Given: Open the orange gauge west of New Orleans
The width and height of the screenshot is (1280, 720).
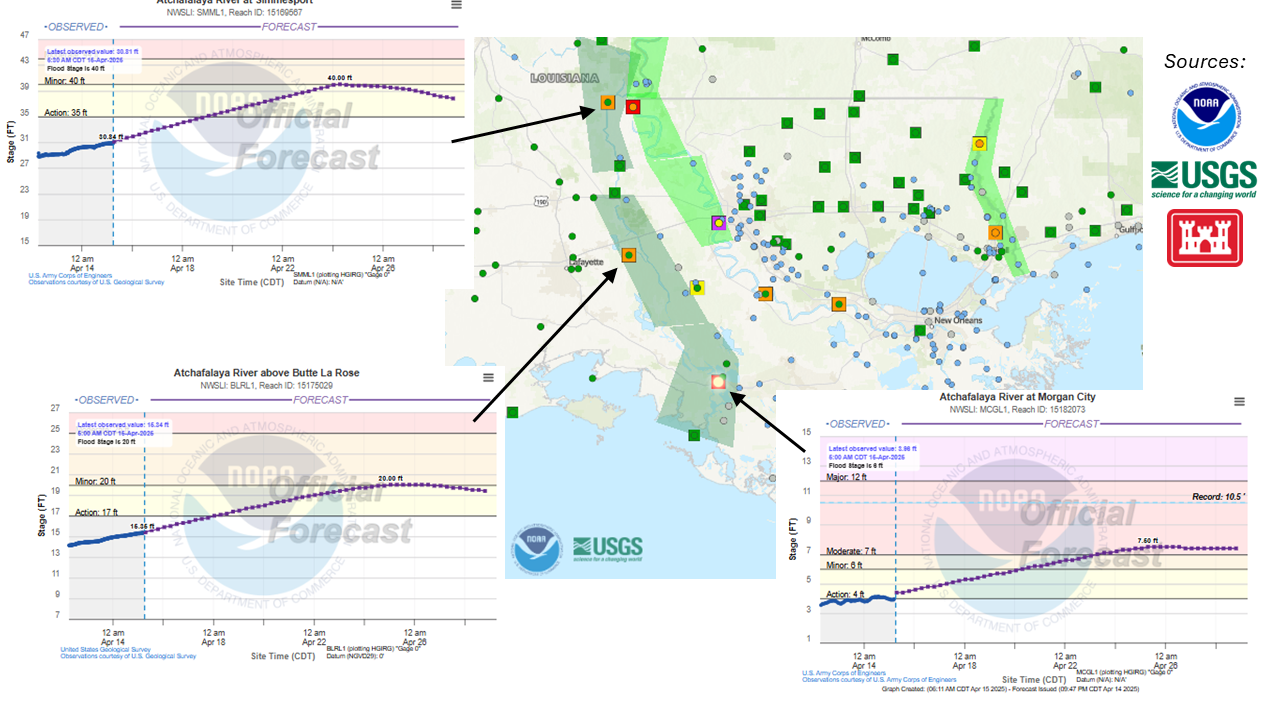Looking at the screenshot, I should 838,302.
